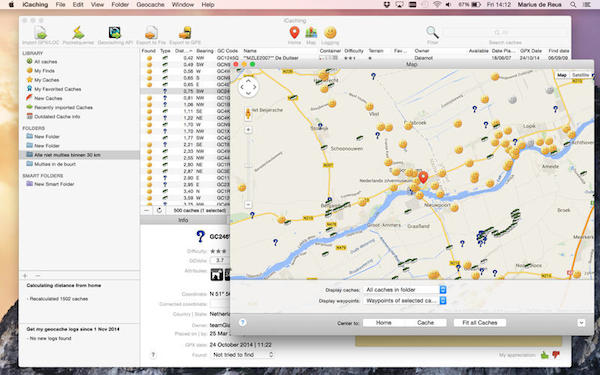The height and width of the screenshot is (375, 600).
Task: Open the Filter magnifier tool
Action: [x=432, y=33]
